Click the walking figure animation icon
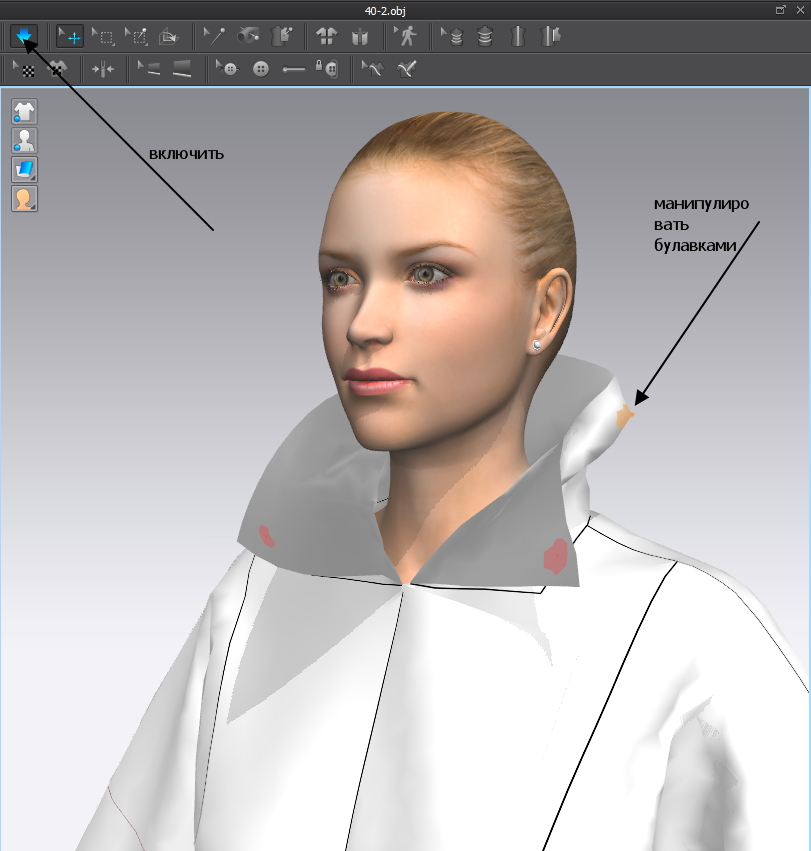 click(x=406, y=37)
